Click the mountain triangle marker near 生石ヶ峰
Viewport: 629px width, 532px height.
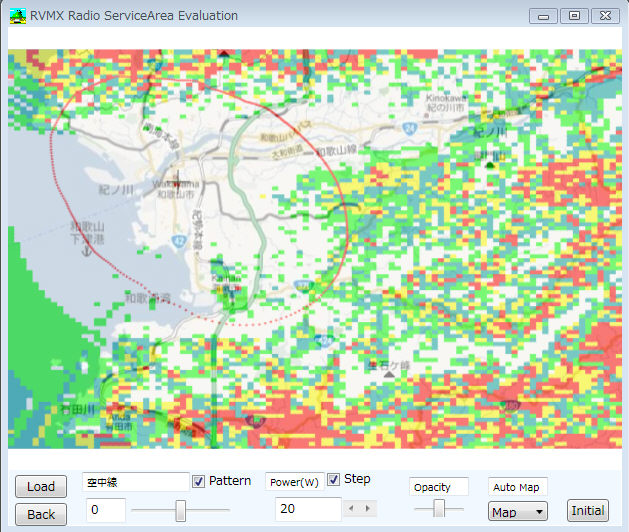tap(375, 362)
